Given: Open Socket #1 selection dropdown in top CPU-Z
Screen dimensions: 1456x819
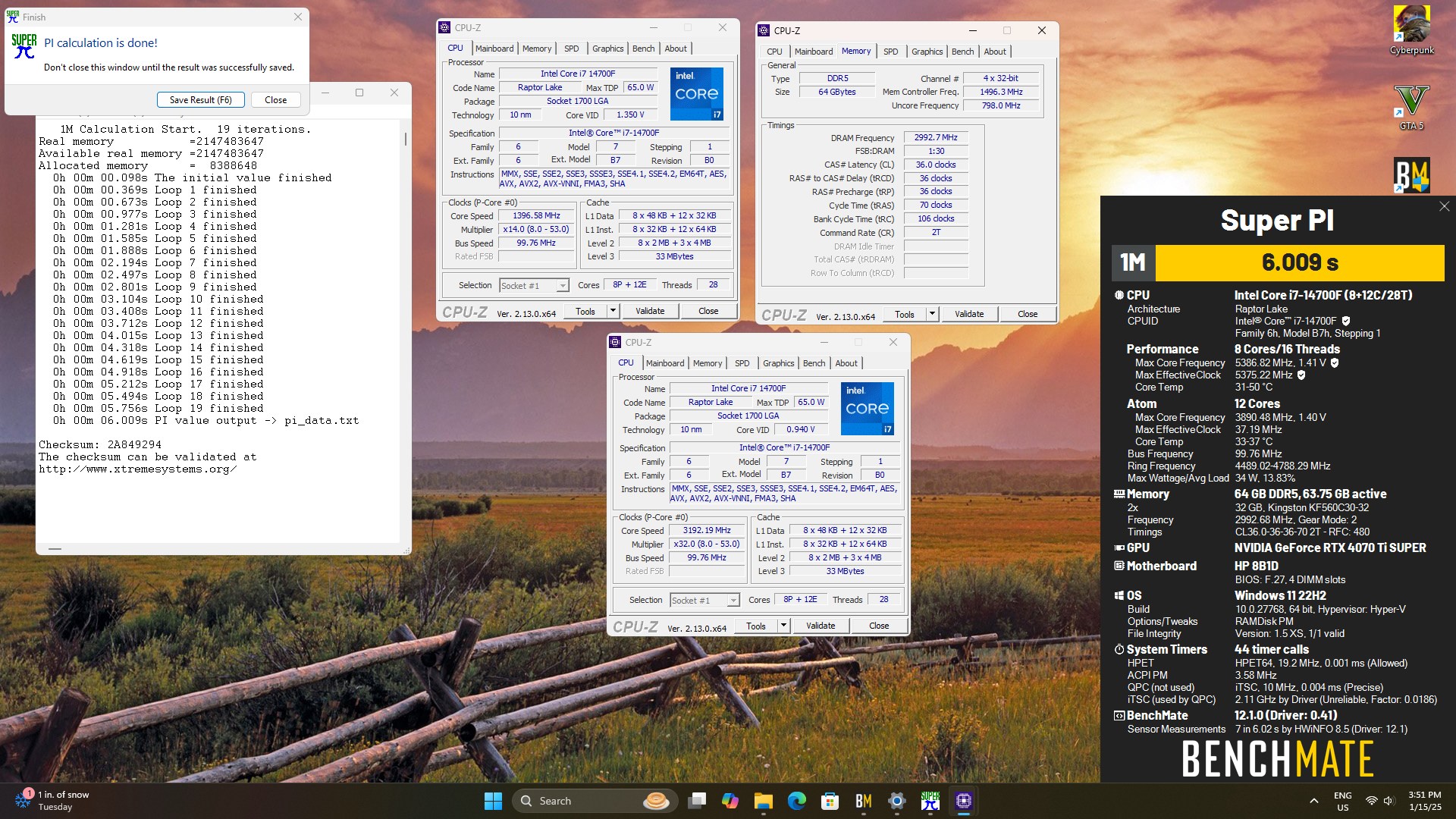Looking at the screenshot, I should pyautogui.click(x=534, y=286).
